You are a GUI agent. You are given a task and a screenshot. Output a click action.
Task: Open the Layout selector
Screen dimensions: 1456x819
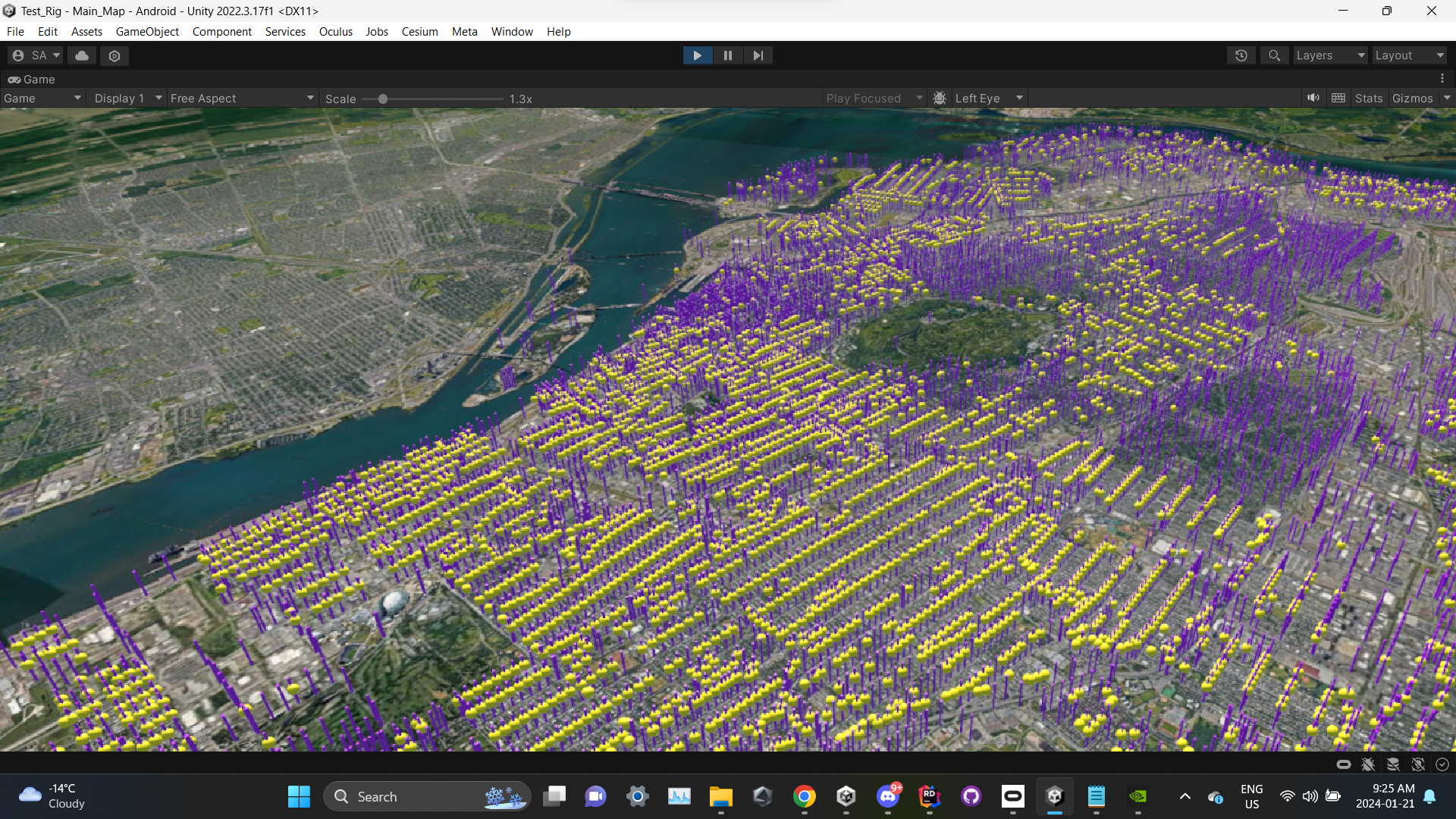[x=1409, y=55]
